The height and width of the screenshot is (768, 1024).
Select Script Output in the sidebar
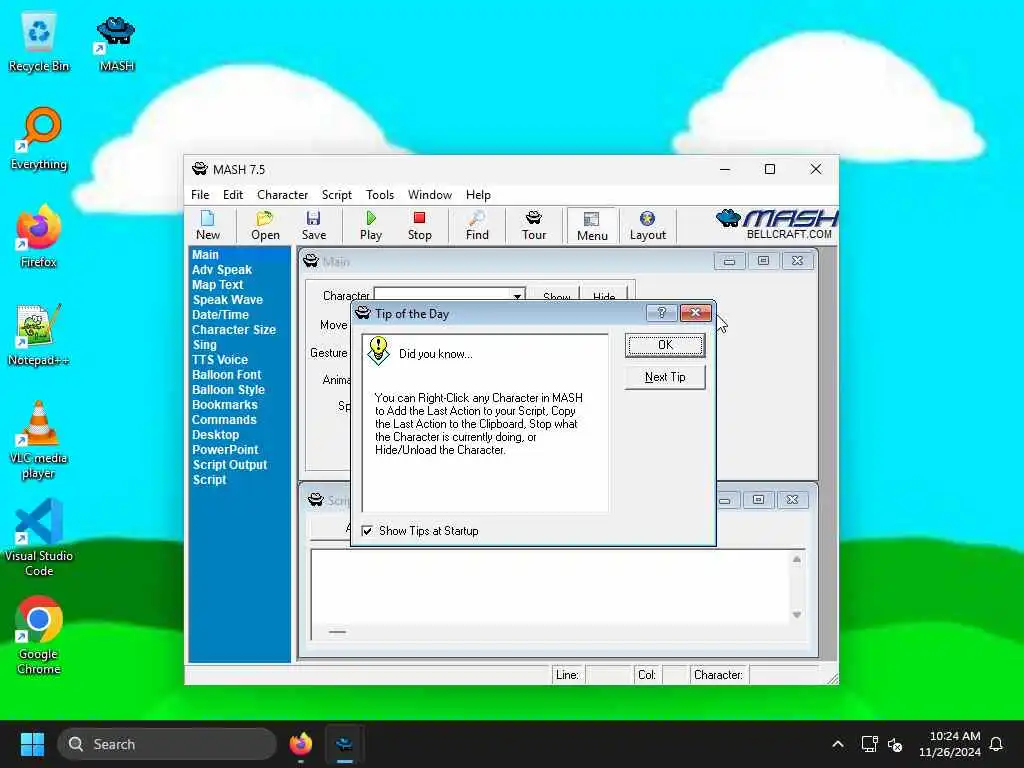(x=230, y=465)
